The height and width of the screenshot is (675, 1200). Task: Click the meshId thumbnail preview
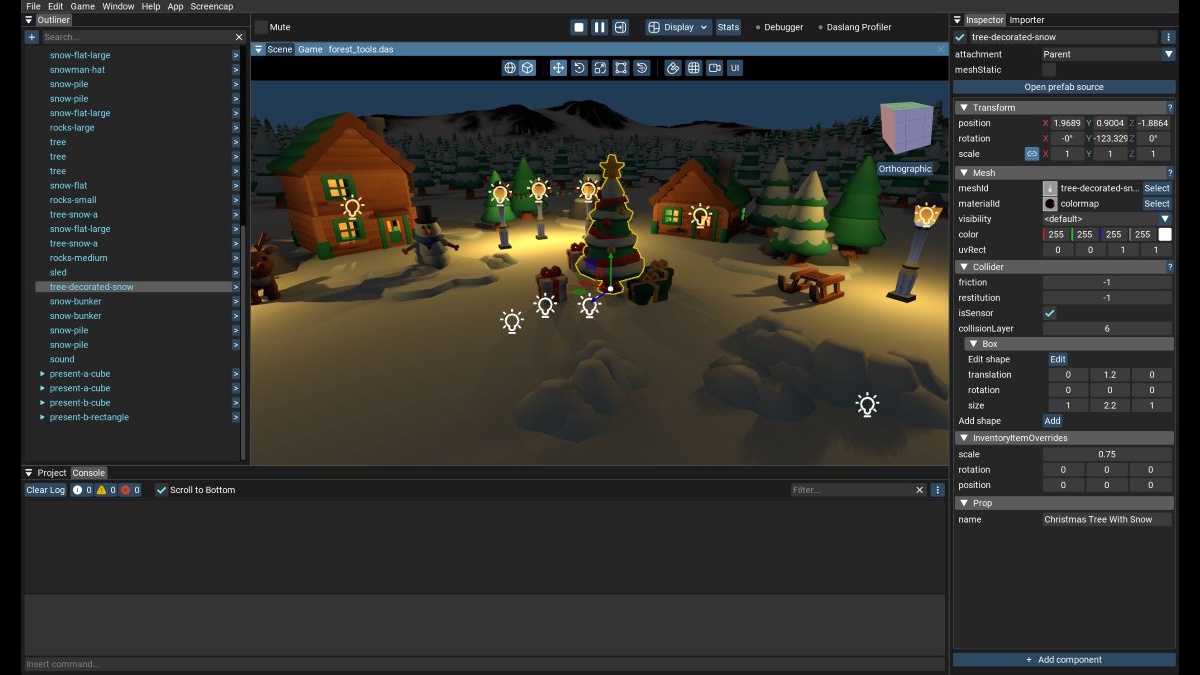point(1050,188)
